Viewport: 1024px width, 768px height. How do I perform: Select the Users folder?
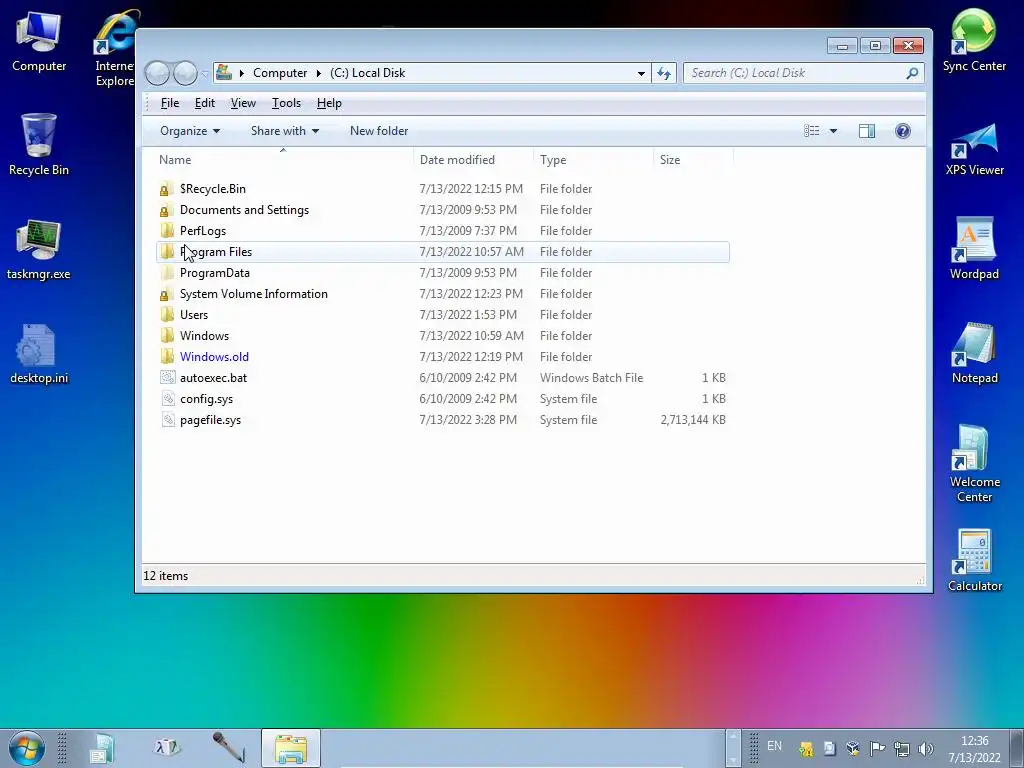443,315
